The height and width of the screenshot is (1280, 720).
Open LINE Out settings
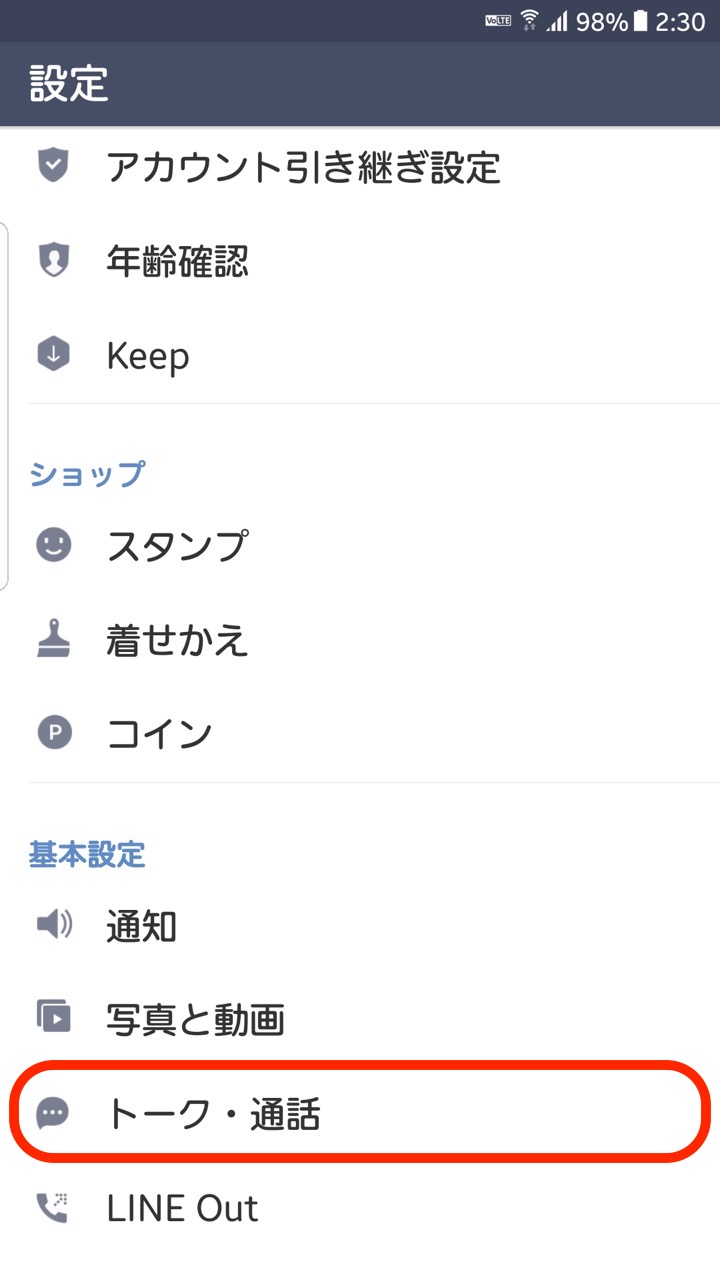(x=183, y=1208)
